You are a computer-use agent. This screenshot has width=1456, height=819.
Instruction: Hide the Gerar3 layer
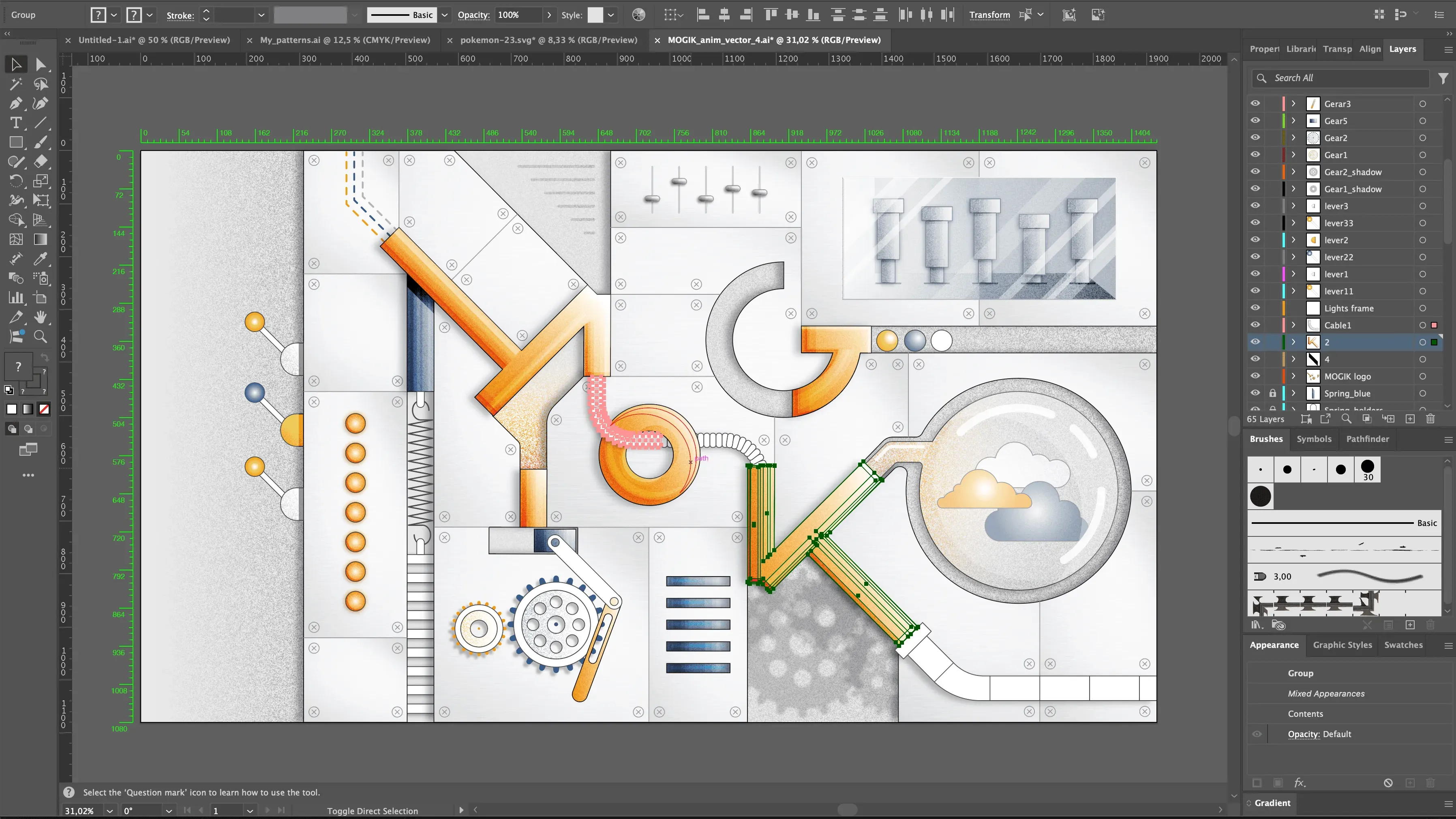pyautogui.click(x=1255, y=103)
